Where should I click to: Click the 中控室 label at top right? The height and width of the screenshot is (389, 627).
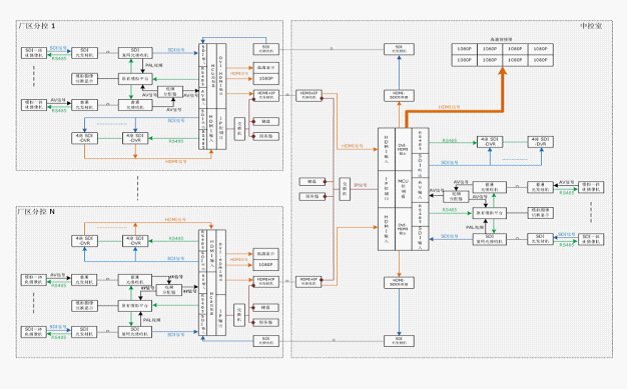[591, 26]
